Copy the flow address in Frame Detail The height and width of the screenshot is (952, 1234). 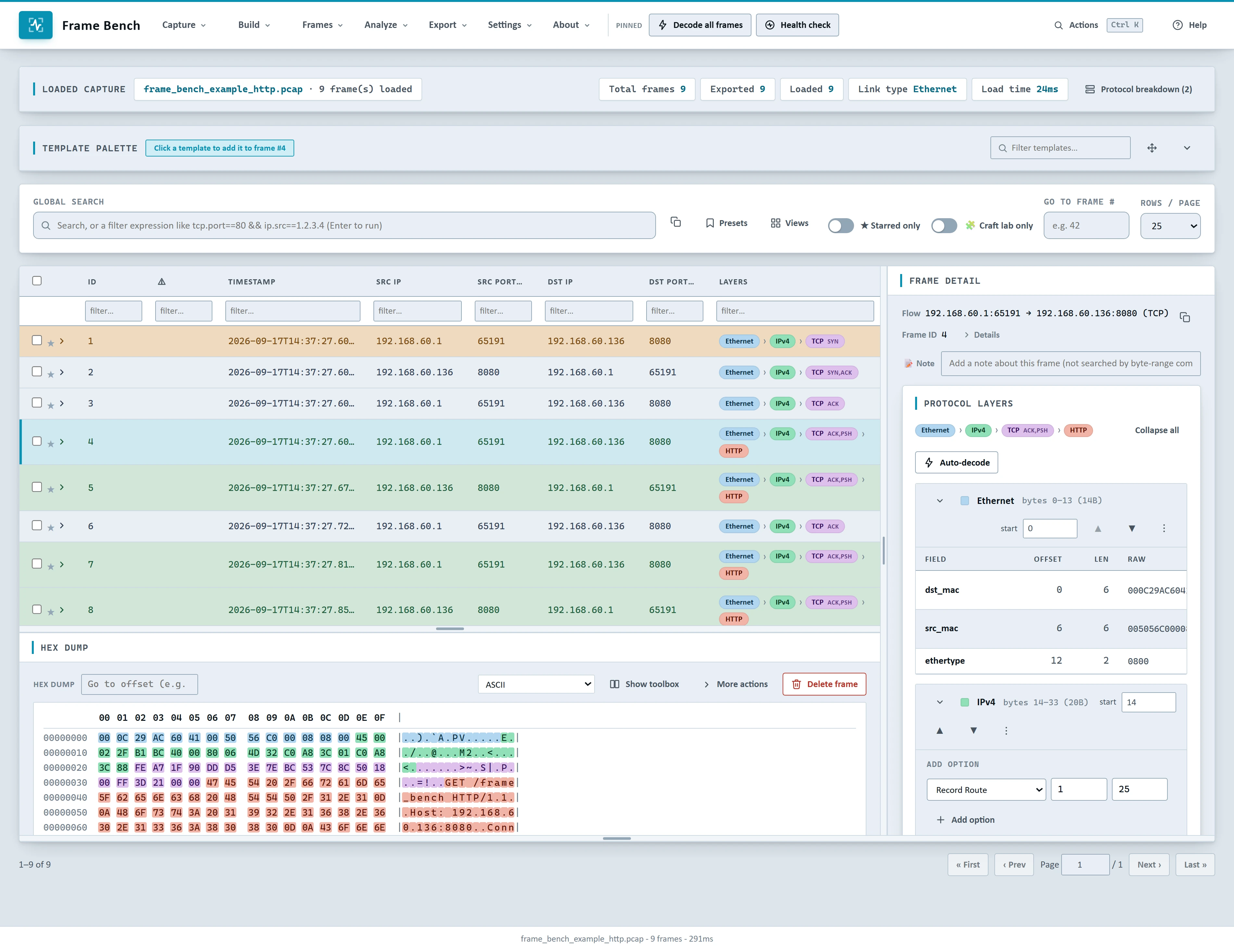click(x=1185, y=317)
